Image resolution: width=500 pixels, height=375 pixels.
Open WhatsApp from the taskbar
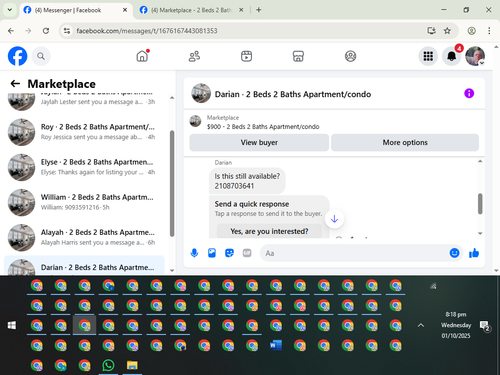pyautogui.click(x=108, y=365)
